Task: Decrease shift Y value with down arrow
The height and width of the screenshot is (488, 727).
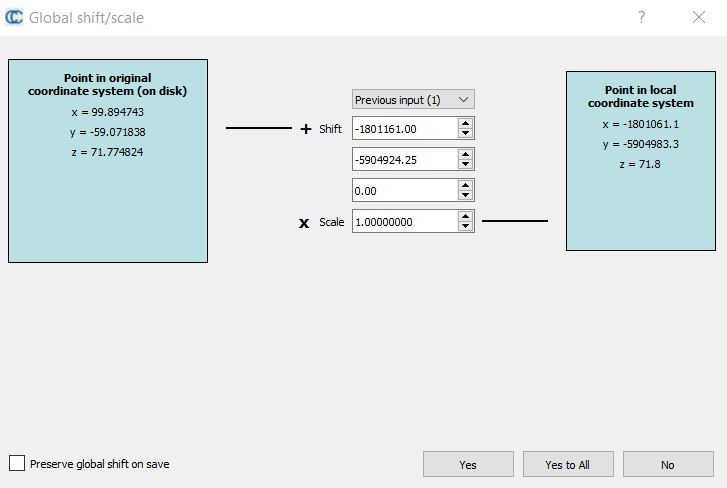Action: 465,164
